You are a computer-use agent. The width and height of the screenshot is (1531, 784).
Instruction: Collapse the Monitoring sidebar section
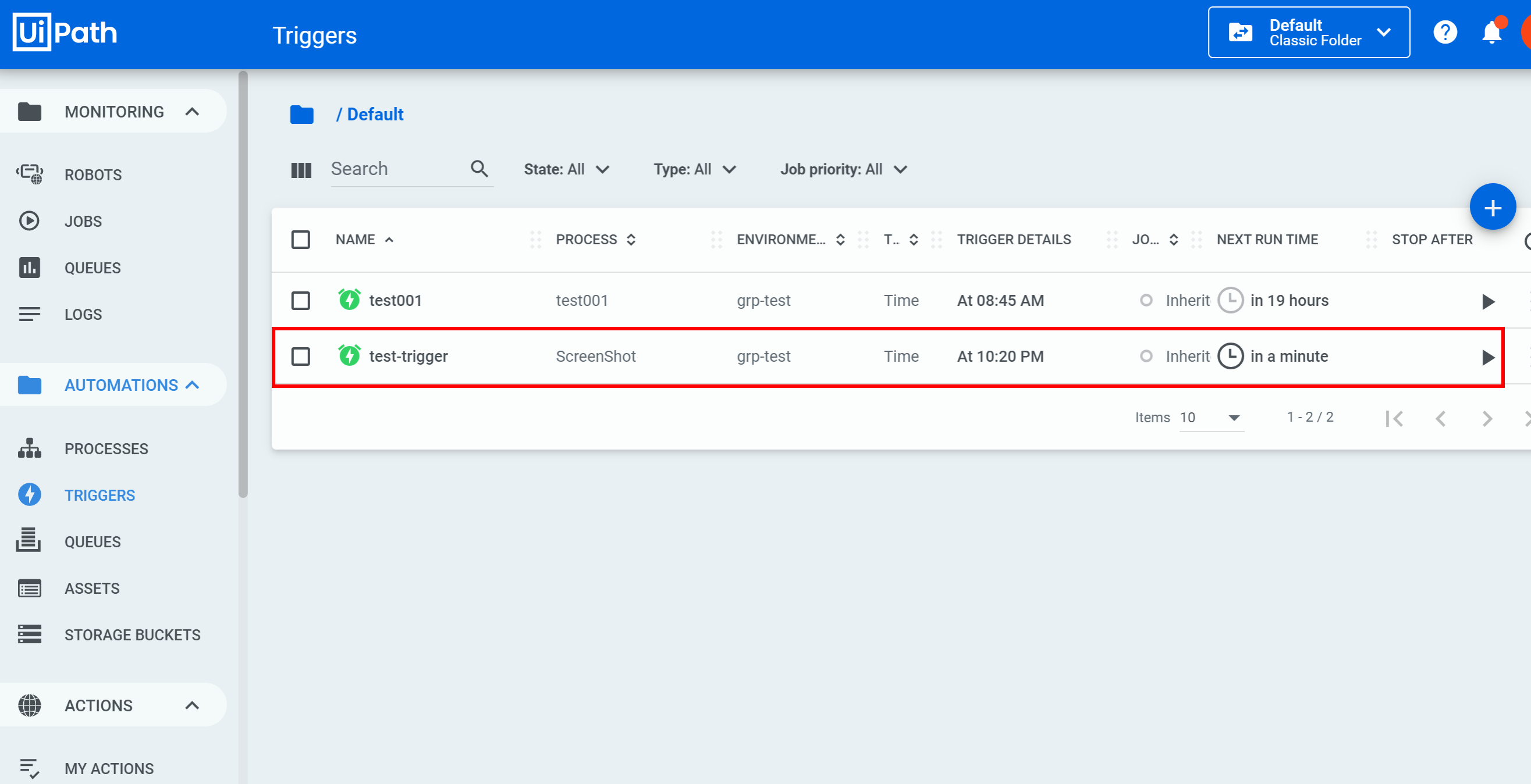(192, 112)
